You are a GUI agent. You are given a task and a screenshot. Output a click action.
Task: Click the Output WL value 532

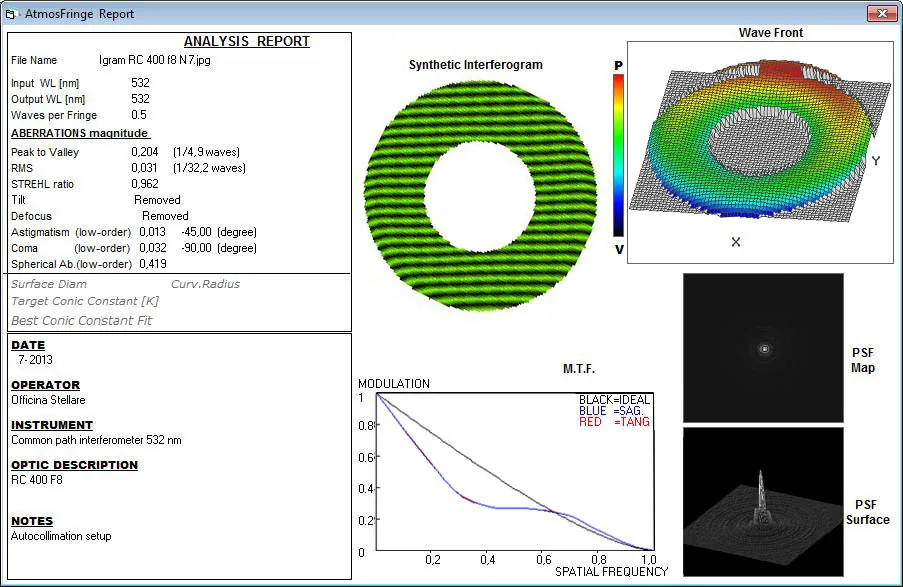click(x=140, y=99)
